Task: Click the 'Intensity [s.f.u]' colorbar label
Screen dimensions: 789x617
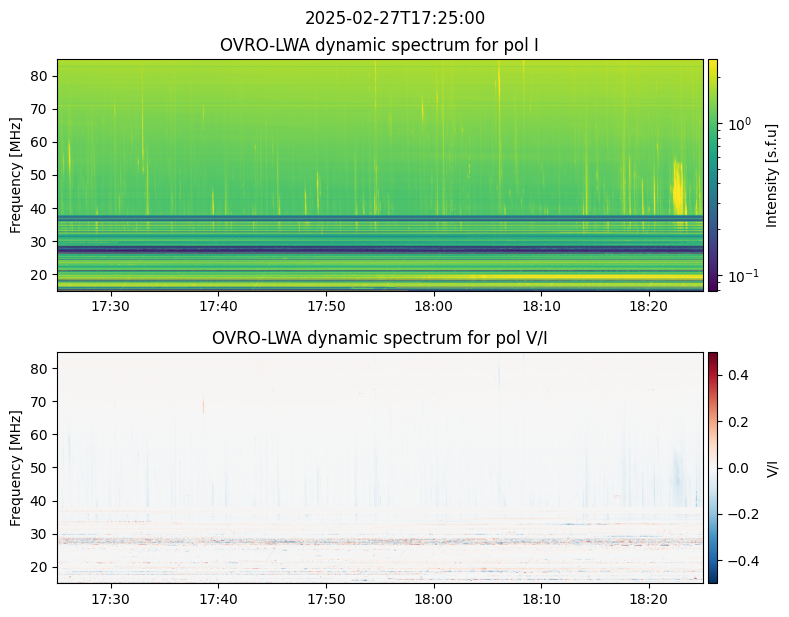Action: point(771,175)
